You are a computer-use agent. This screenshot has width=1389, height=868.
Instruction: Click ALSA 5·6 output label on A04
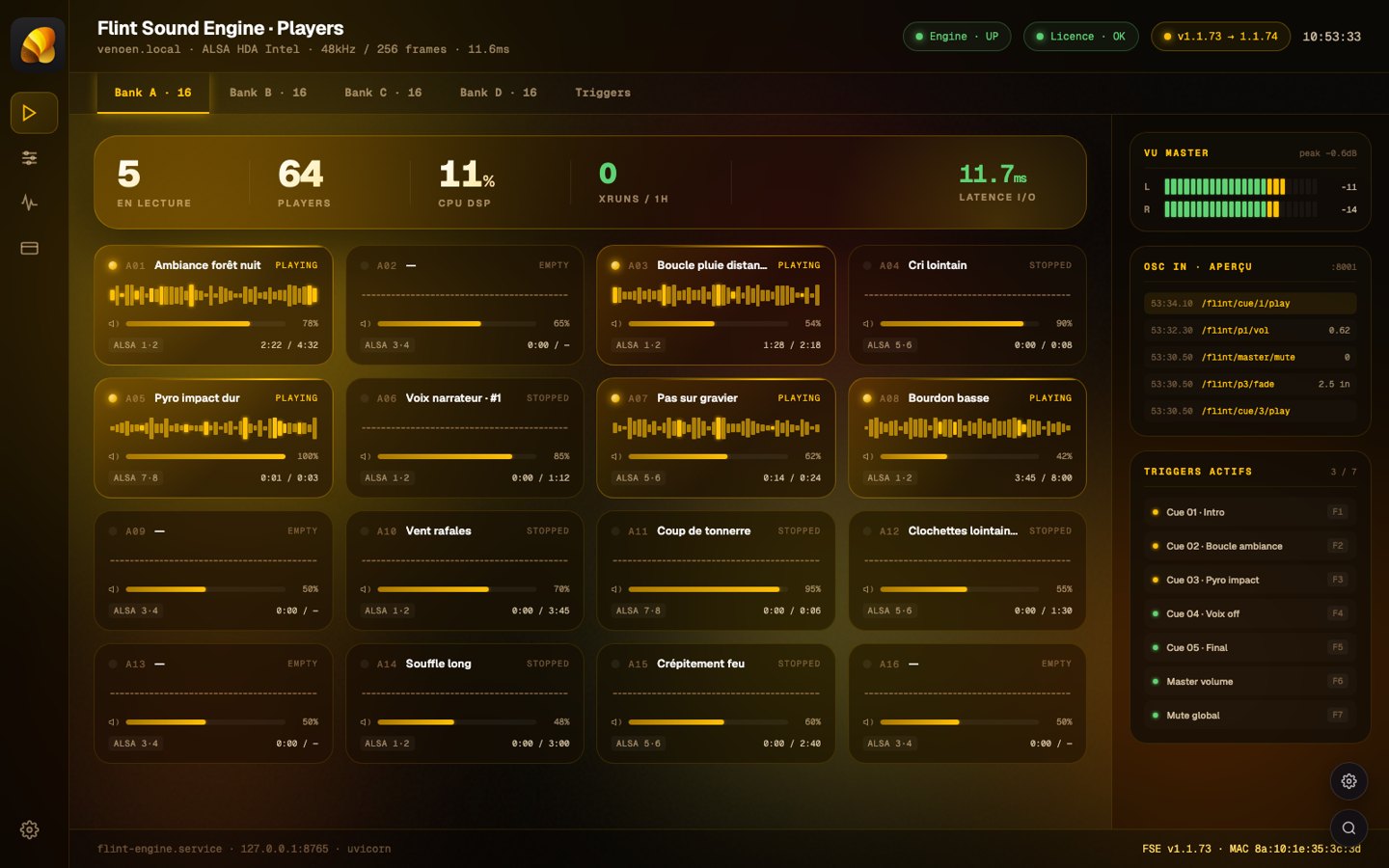point(889,345)
